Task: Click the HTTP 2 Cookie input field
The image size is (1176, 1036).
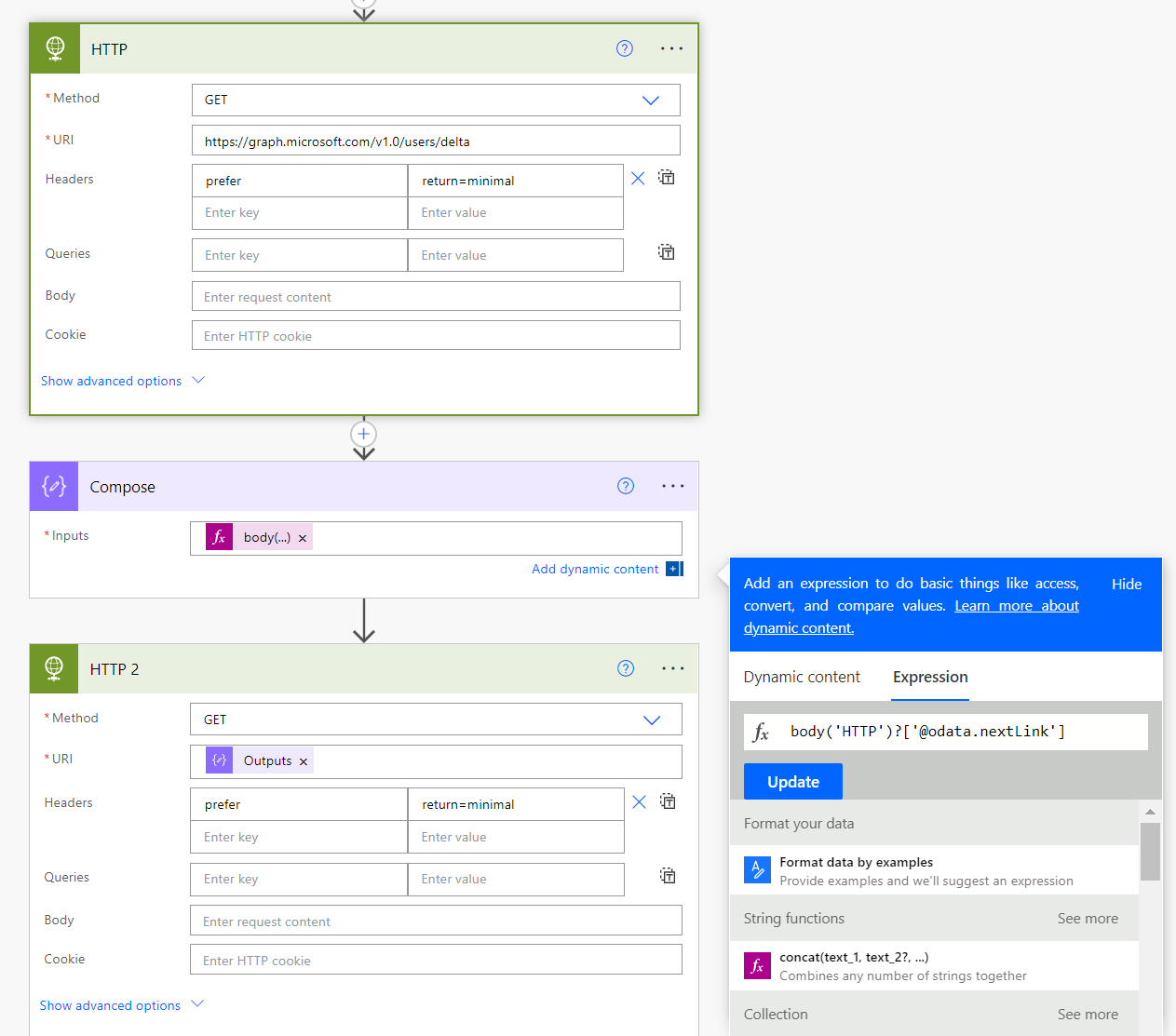Action: pyautogui.click(x=436, y=960)
